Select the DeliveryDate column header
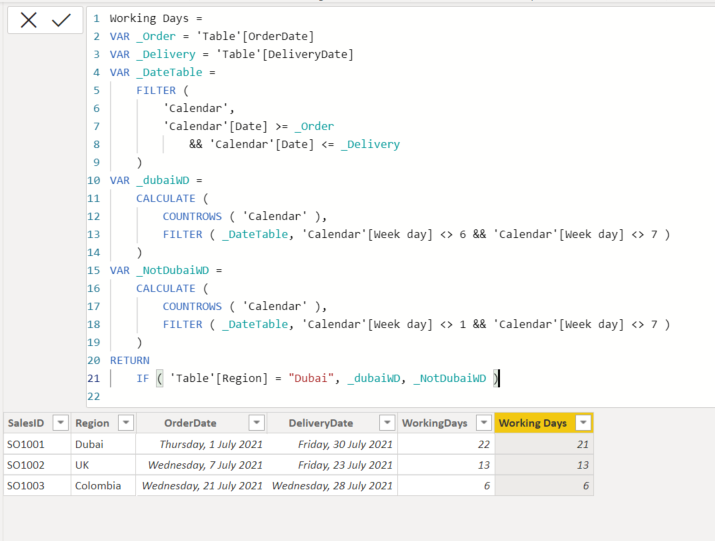Image resolution: width=715 pixels, height=541 pixels. (321, 423)
